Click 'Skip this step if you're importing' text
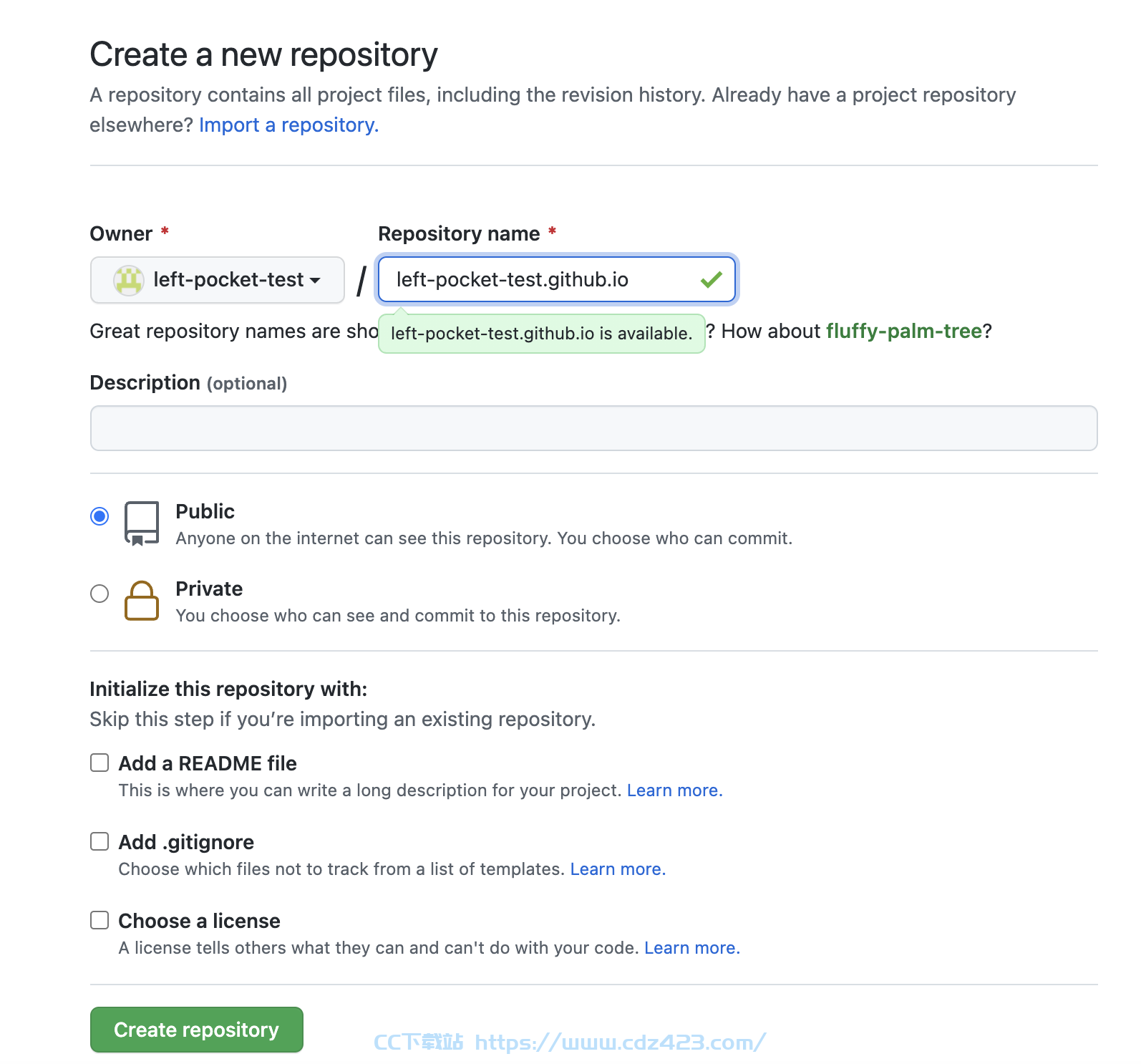 [x=343, y=719]
